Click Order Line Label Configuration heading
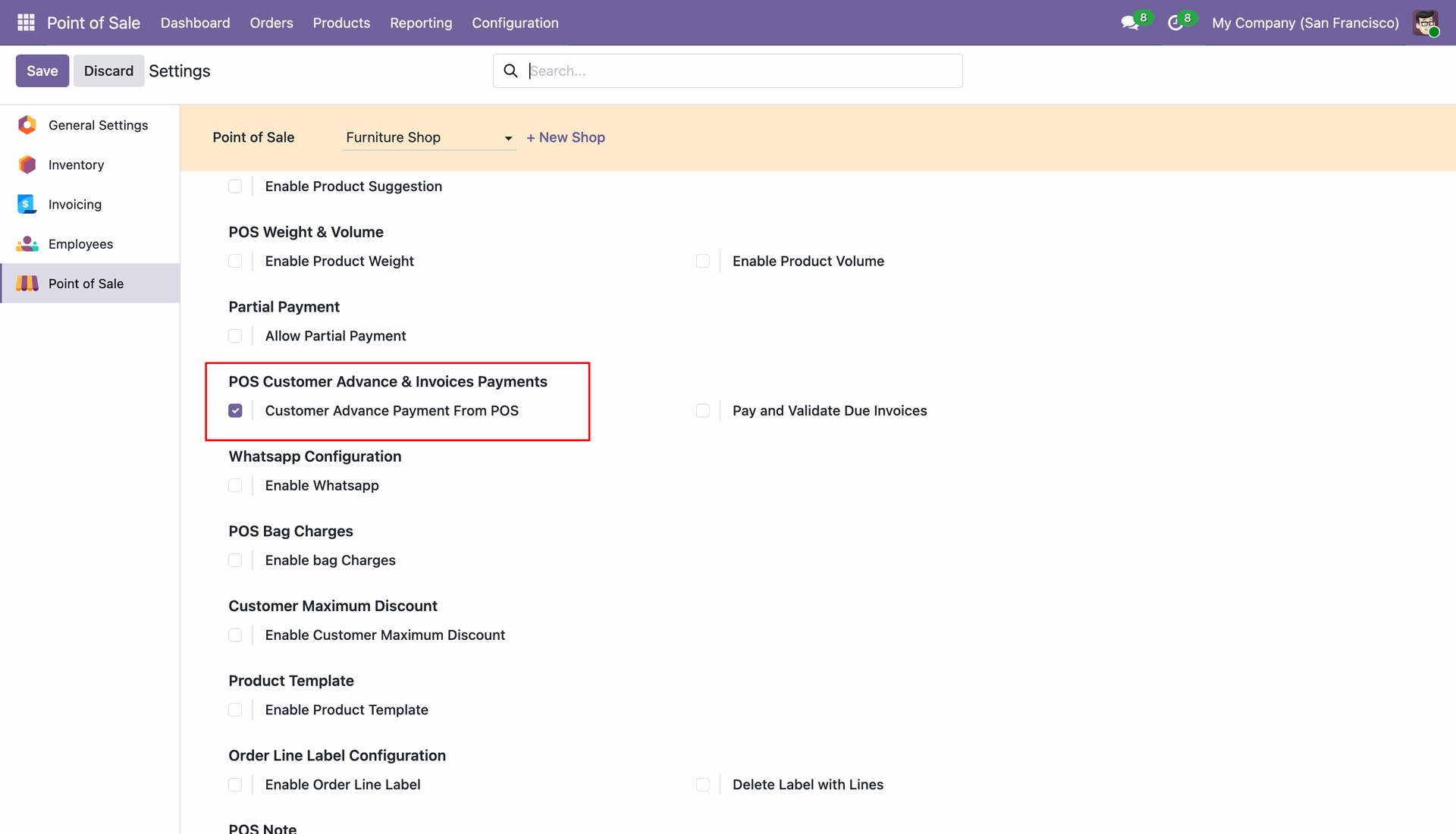Viewport: 1456px width, 834px height. tap(337, 755)
